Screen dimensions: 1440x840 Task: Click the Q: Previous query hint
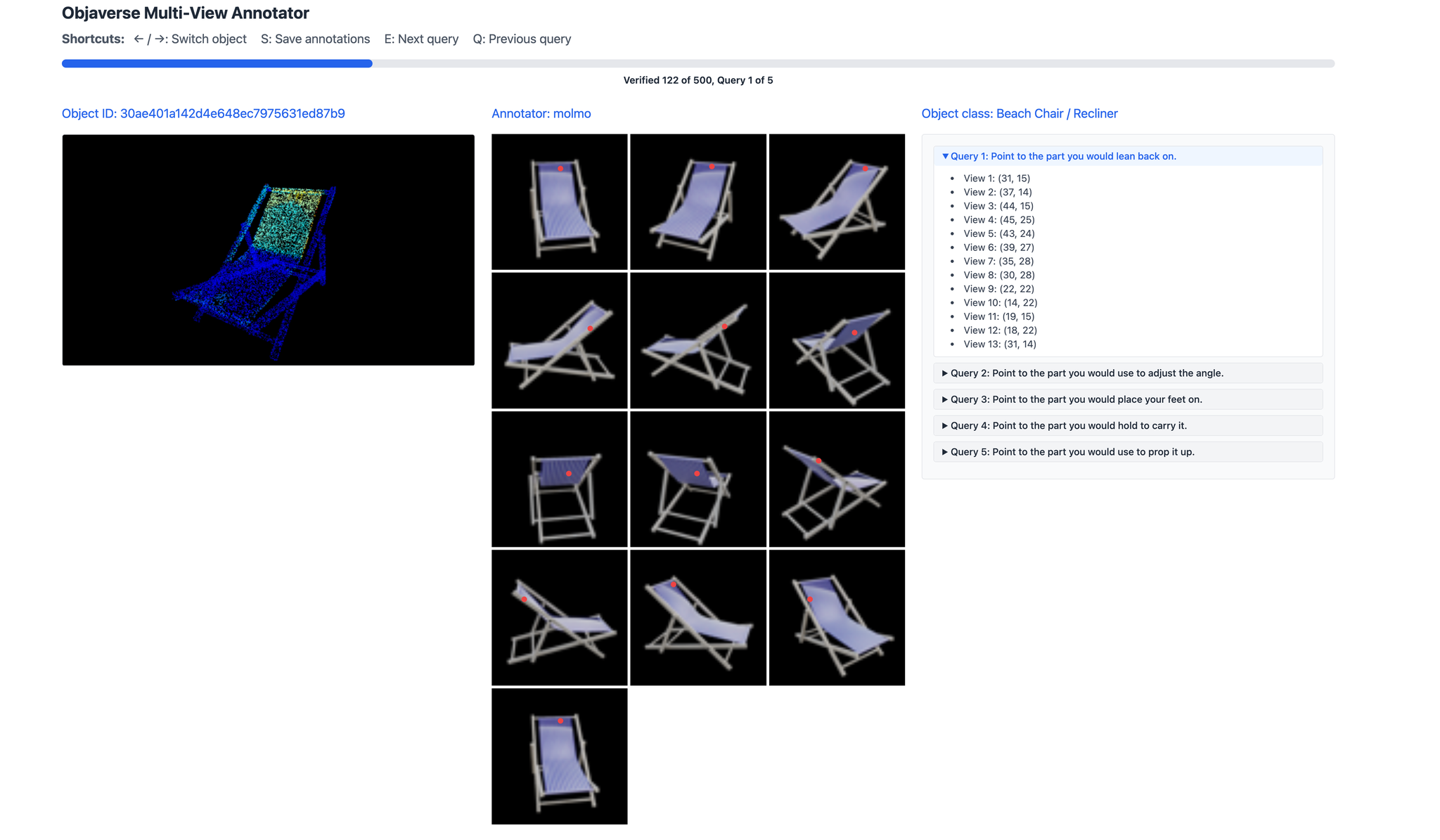pos(522,39)
